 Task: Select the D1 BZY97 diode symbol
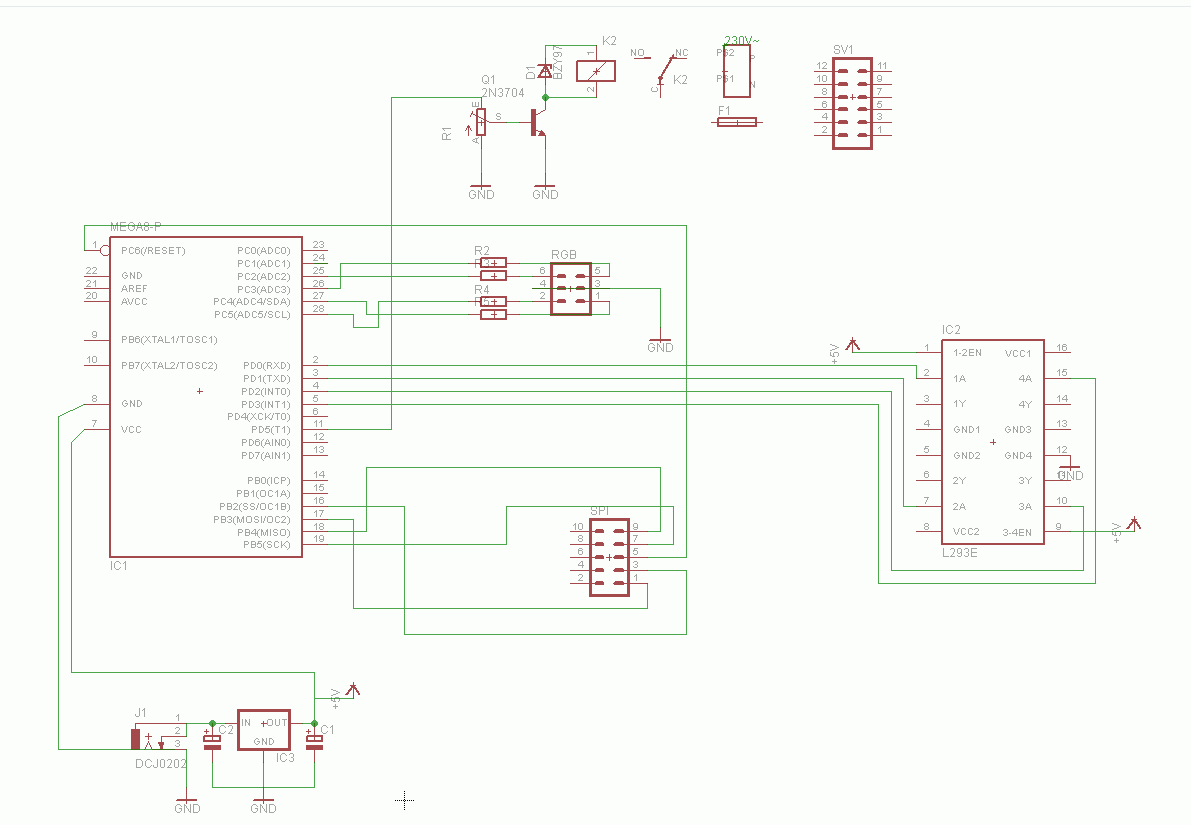545,71
